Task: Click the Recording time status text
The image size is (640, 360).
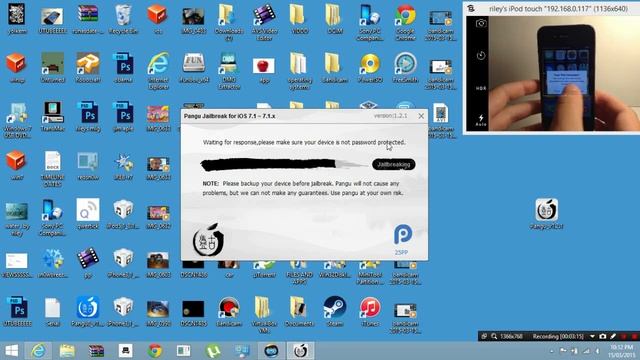Action: [558, 336]
